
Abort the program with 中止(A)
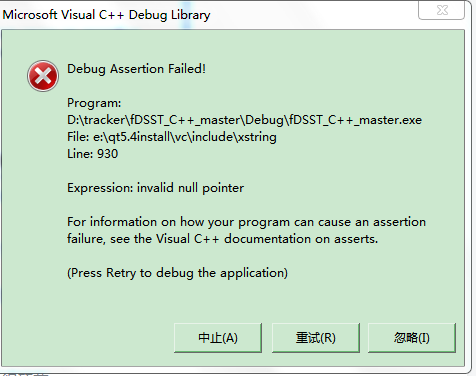(218, 338)
